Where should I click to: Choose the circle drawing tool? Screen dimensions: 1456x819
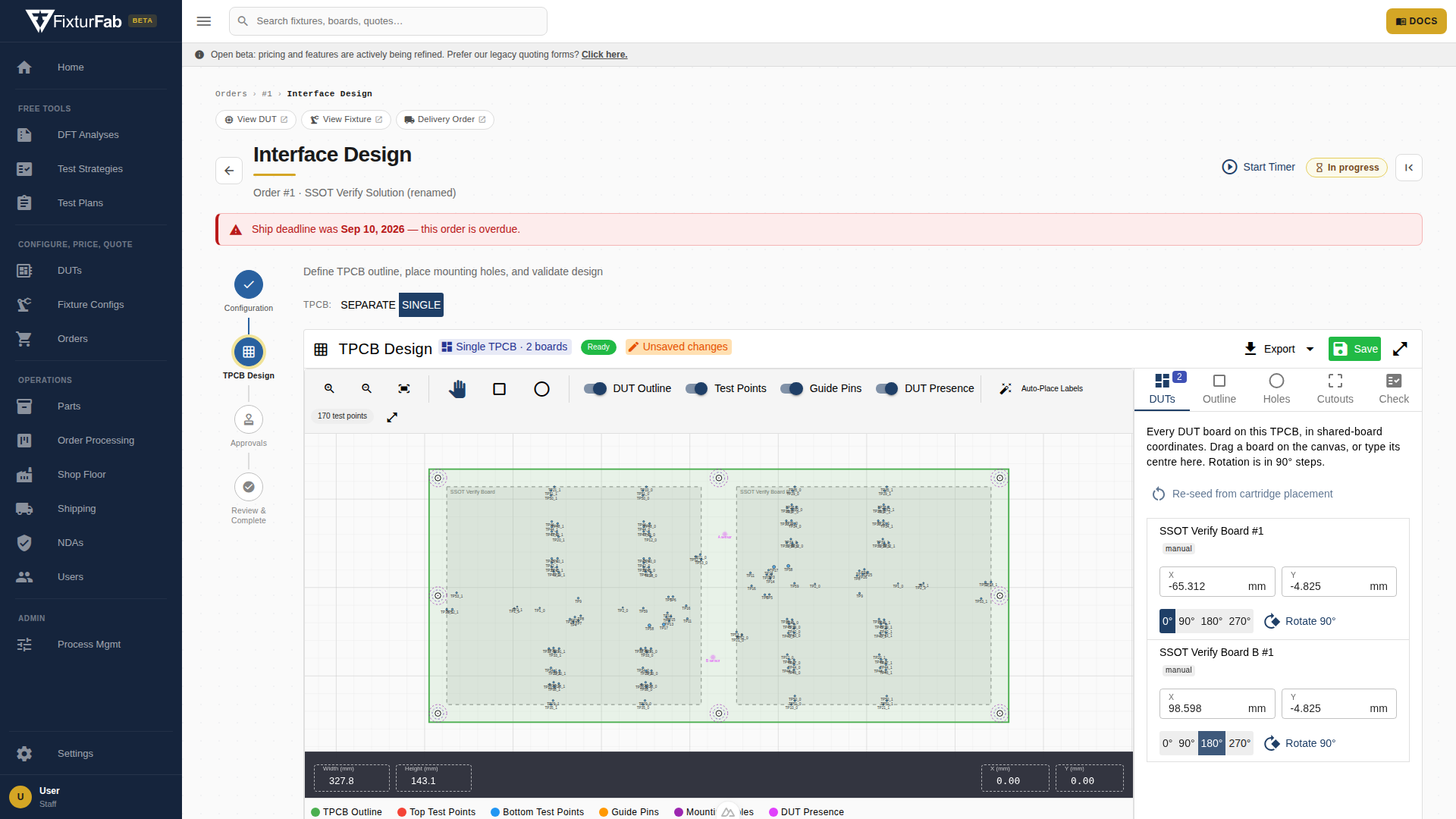(541, 389)
